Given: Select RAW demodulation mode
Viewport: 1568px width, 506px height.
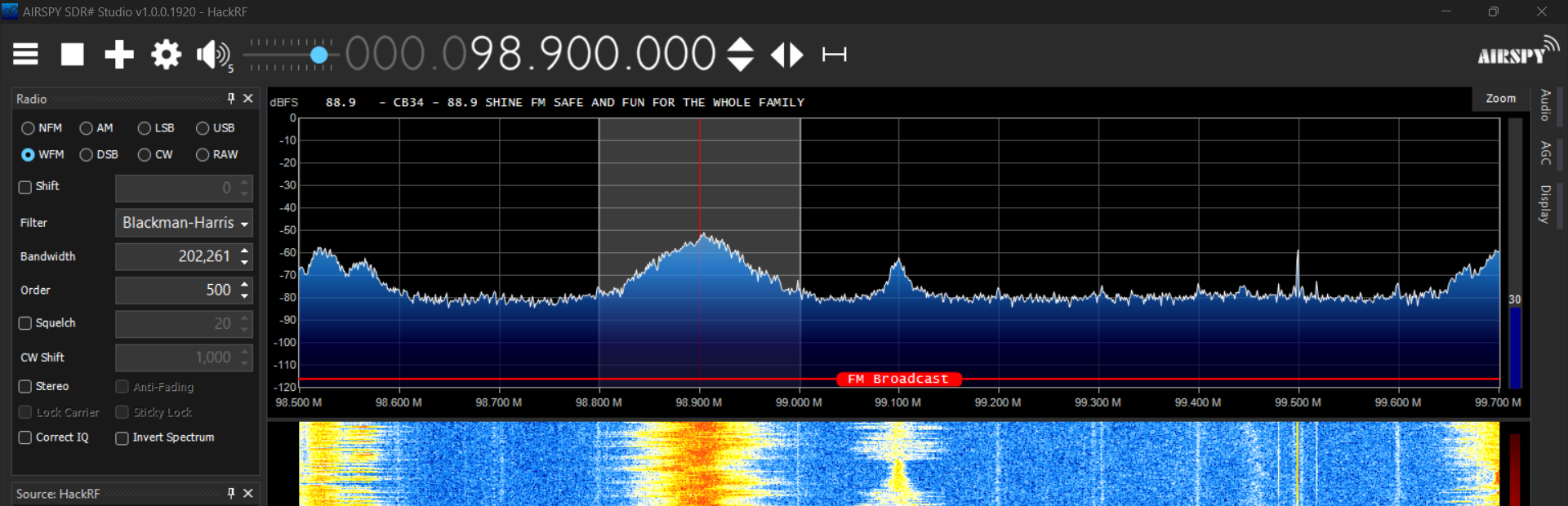Looking at the screenshot, I should 216,154.
